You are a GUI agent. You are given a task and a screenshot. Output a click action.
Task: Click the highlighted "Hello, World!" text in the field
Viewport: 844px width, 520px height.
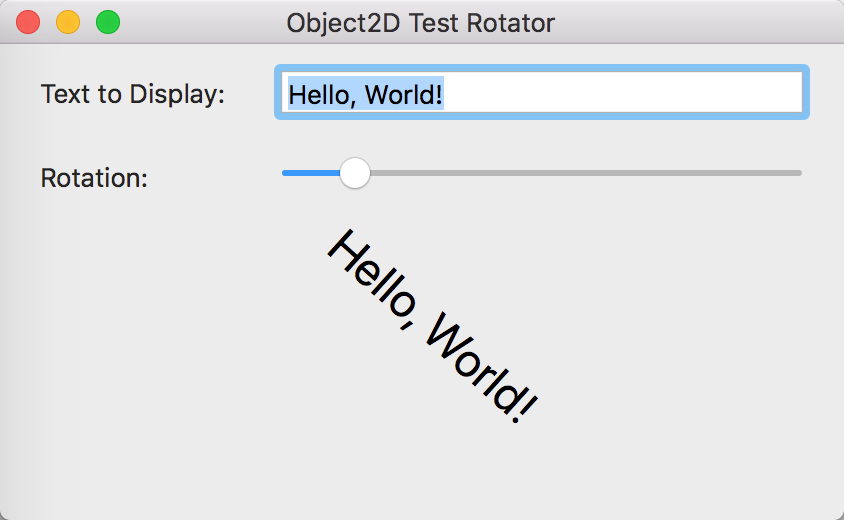coord(365,94)
